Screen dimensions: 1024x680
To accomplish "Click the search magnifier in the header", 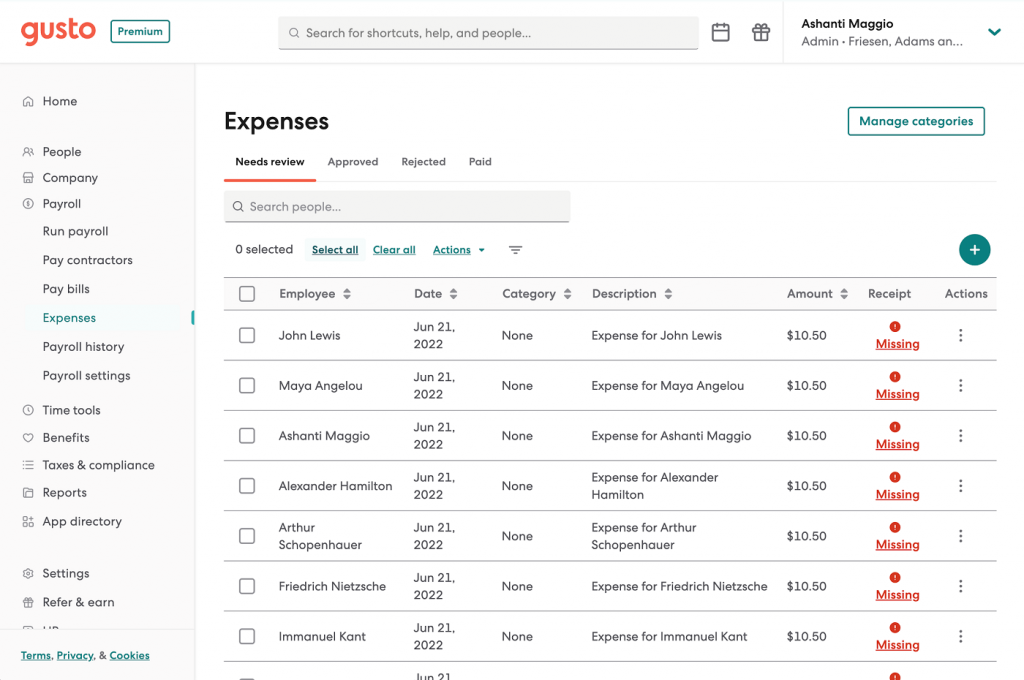I will [x=294, y=33].
